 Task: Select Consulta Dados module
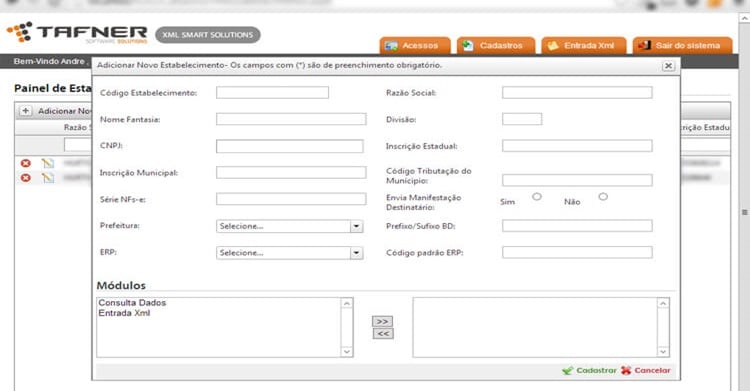tap(132, 302)
